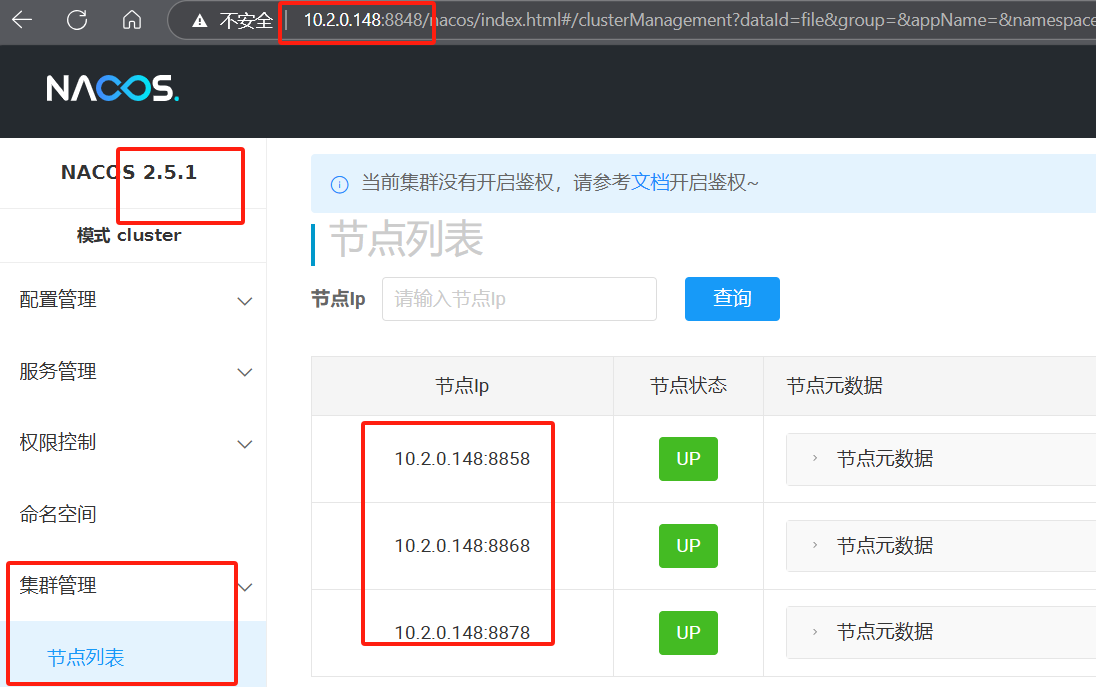Viewport: 1096px width, 687px height.
Task: Collapse the 集群管理 menu chevron
Action: click(x=245, y=587)
